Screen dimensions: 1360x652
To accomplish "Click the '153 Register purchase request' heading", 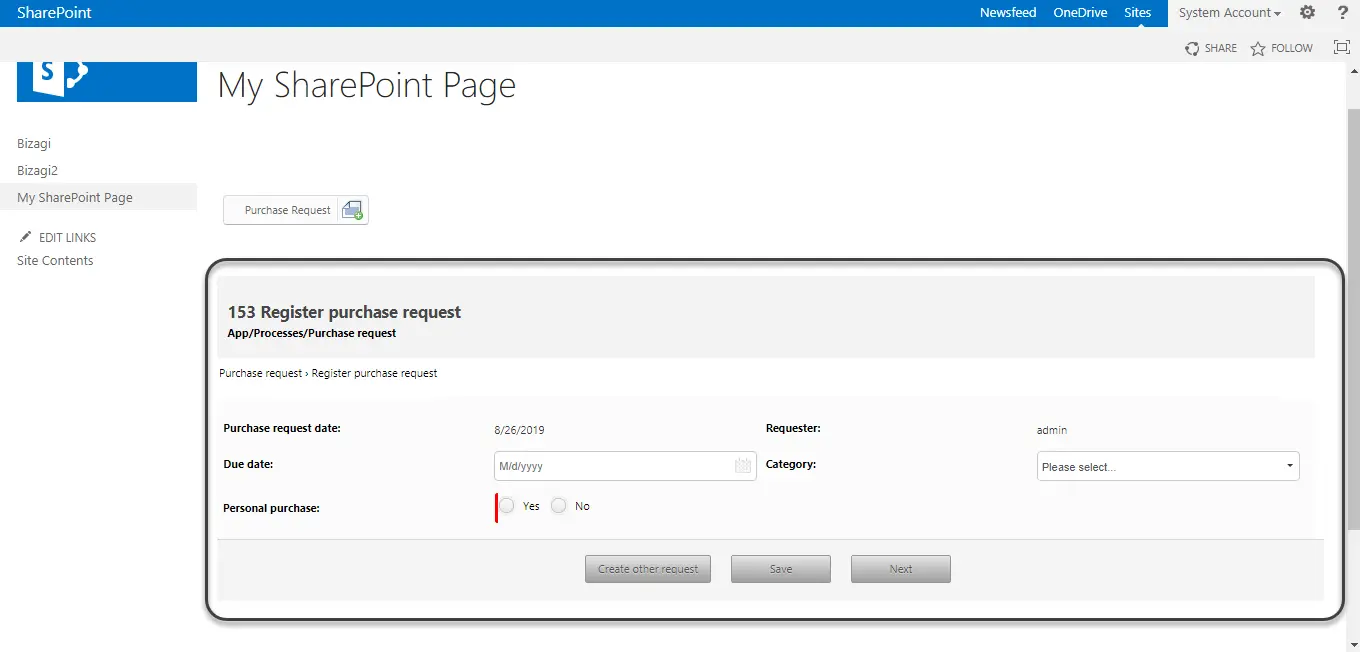I will [x=344, y=312].
